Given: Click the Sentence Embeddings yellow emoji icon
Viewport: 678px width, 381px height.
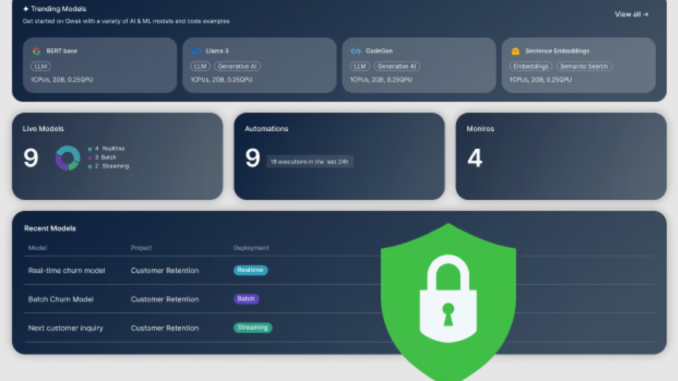Looking at the screenshot, I should [515, 51].
